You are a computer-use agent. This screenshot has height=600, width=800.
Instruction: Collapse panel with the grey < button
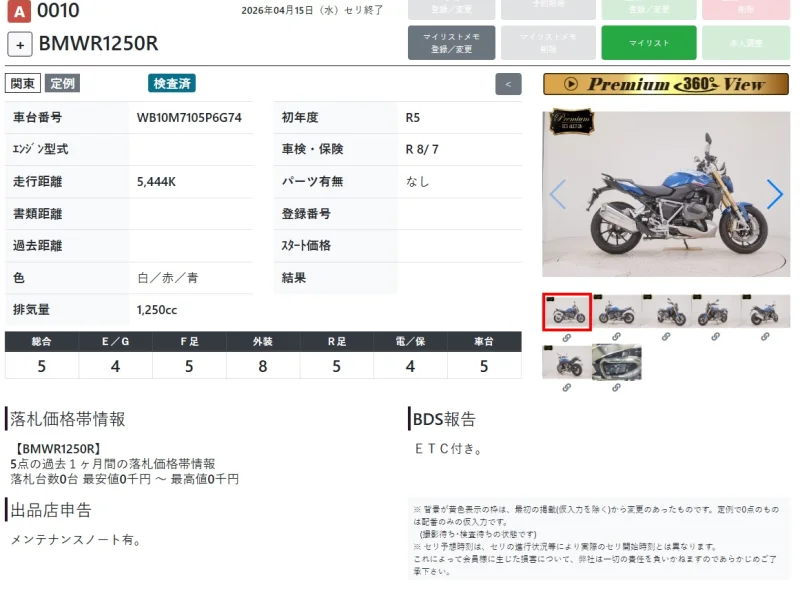pyautogui.click(x=508, y=84)
